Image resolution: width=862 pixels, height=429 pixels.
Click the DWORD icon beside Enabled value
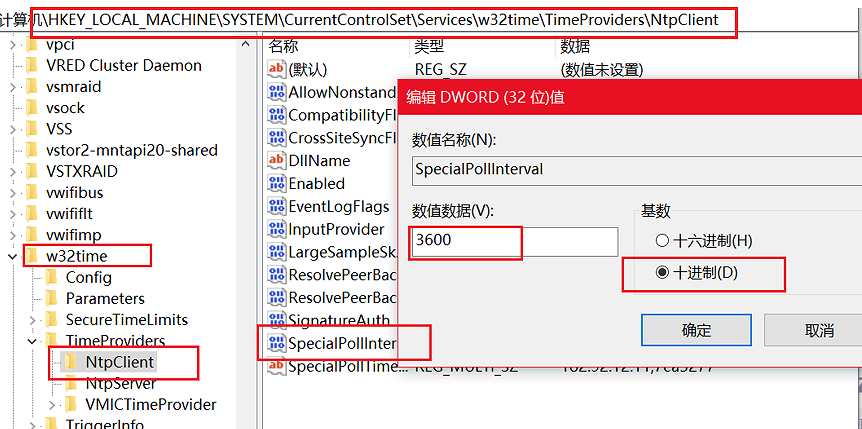coord(277,183)
